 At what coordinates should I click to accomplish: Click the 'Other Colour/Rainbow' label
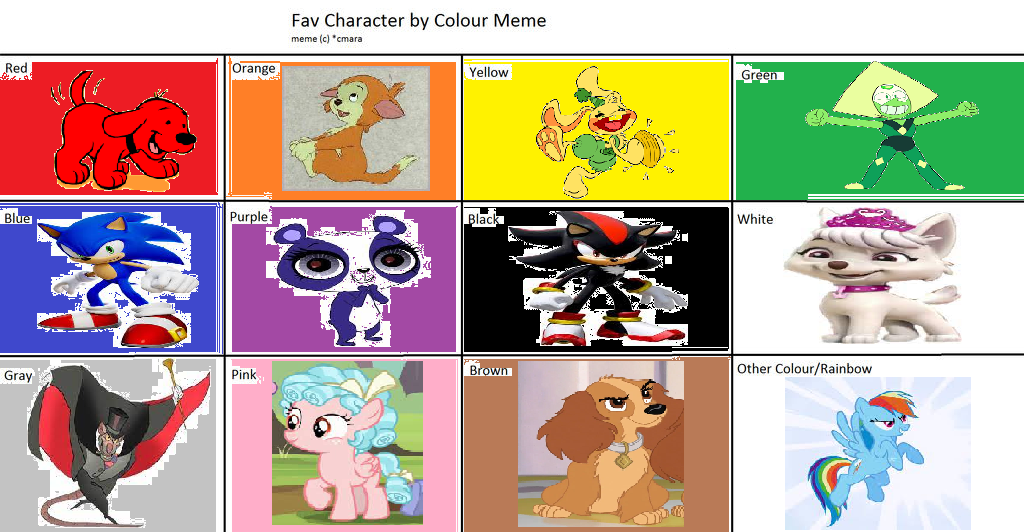tap(804, 369)
